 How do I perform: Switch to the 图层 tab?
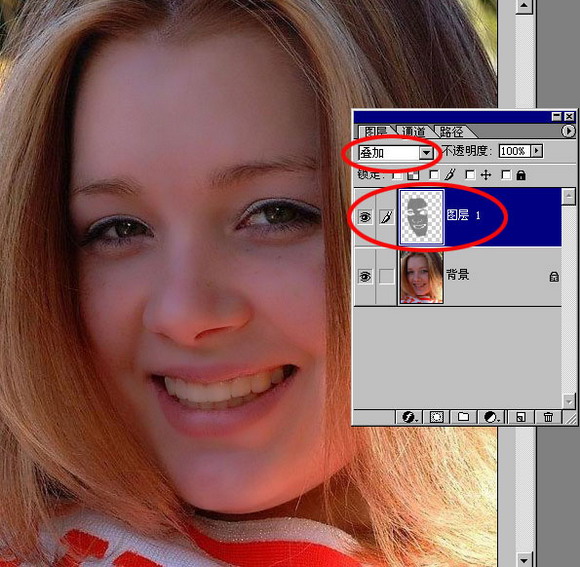point(375,131)
